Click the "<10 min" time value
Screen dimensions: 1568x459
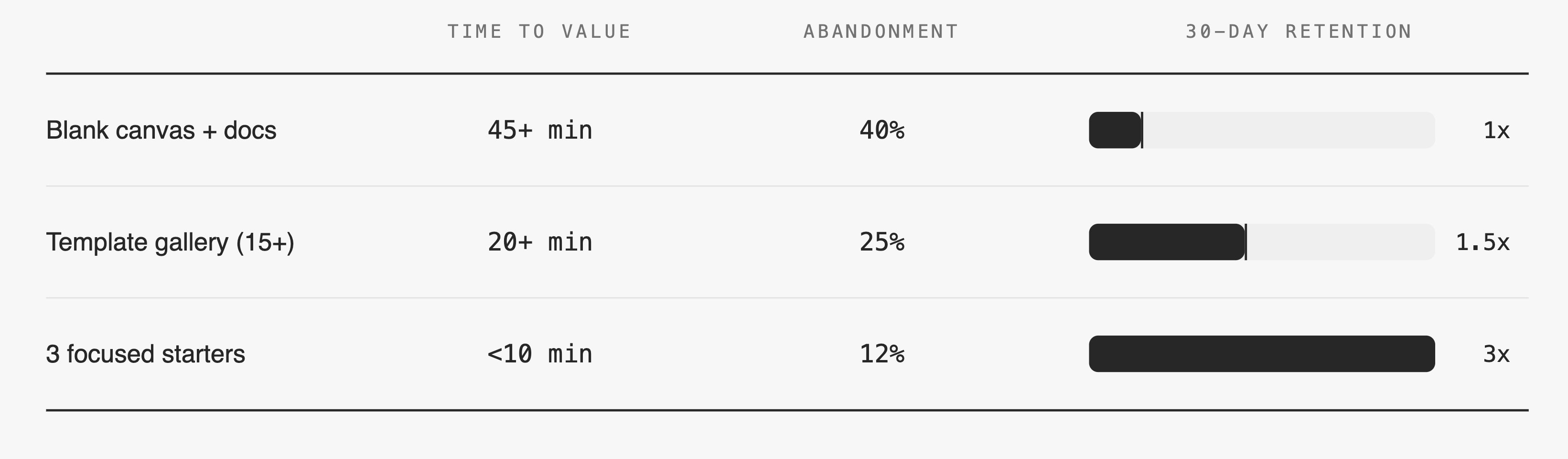pos(540,354)
